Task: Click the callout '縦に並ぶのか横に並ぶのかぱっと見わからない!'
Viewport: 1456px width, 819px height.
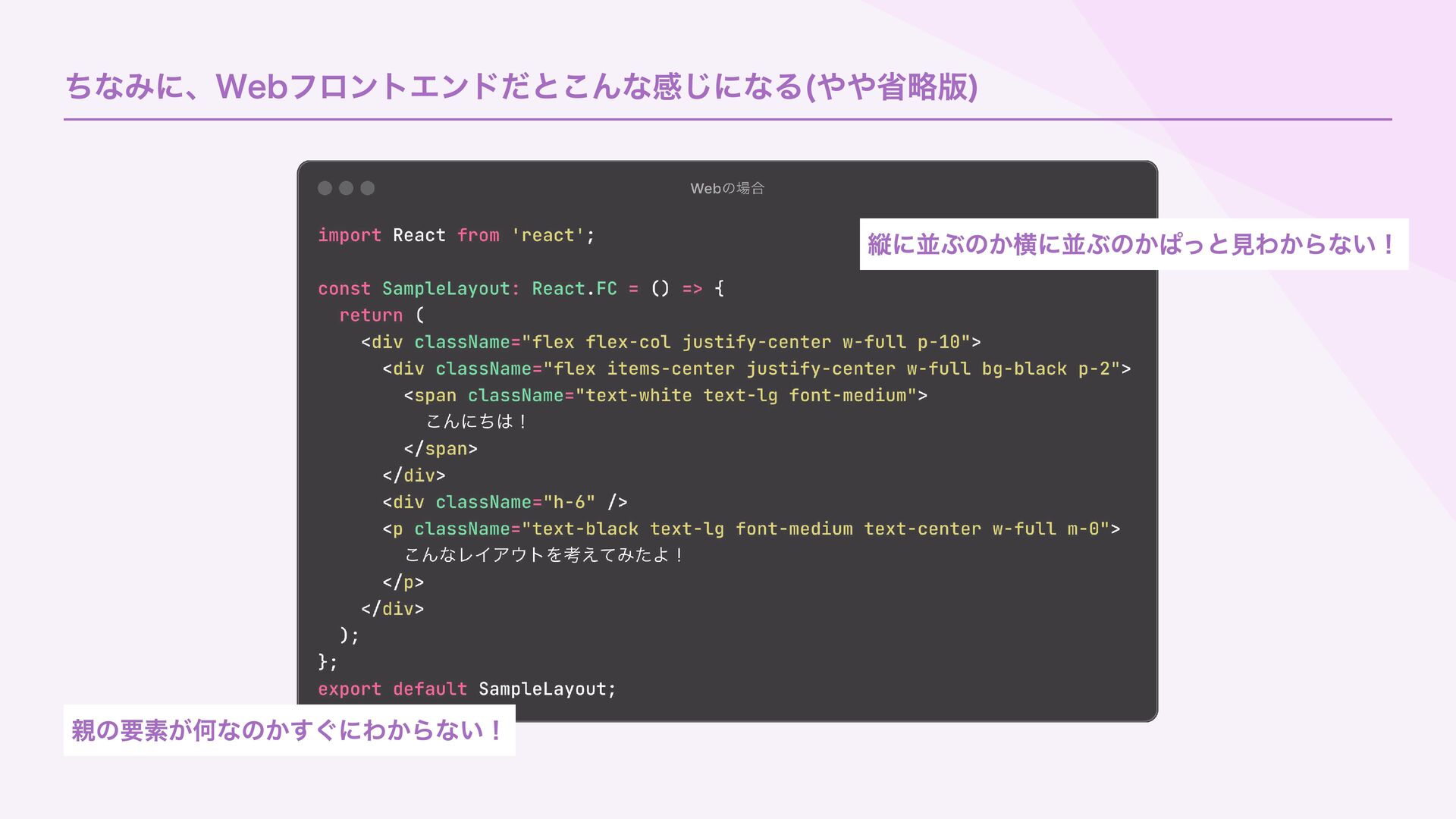Action: [x=1134, y=244]
